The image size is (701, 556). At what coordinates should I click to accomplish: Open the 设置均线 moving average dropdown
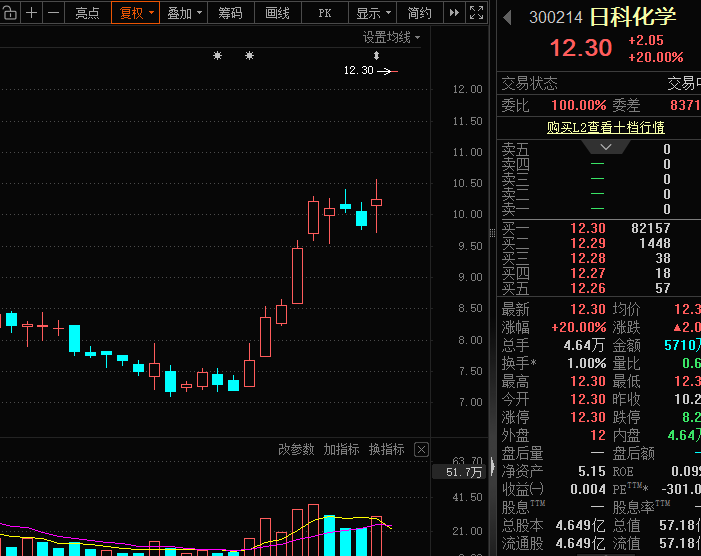391,38
